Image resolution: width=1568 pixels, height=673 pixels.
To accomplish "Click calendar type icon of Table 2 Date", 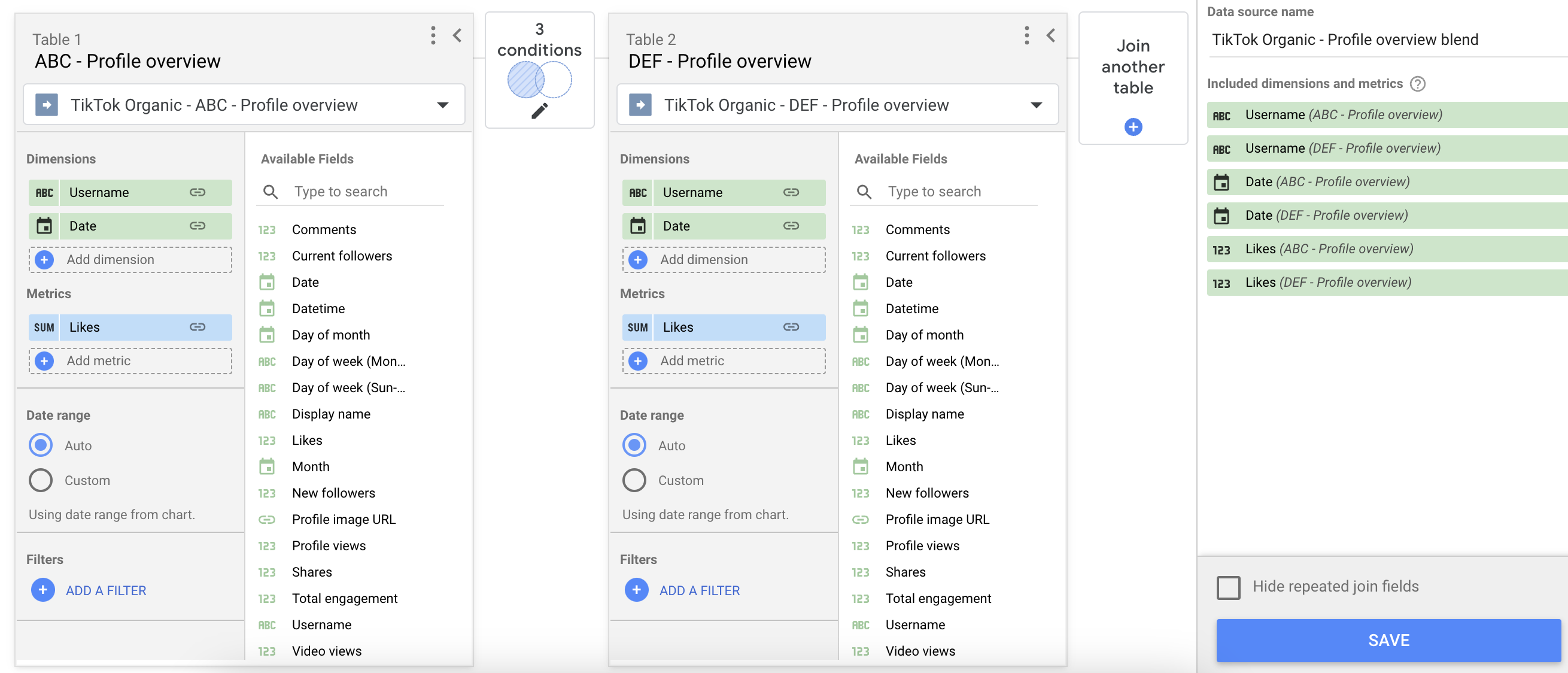I will (637, 226).
